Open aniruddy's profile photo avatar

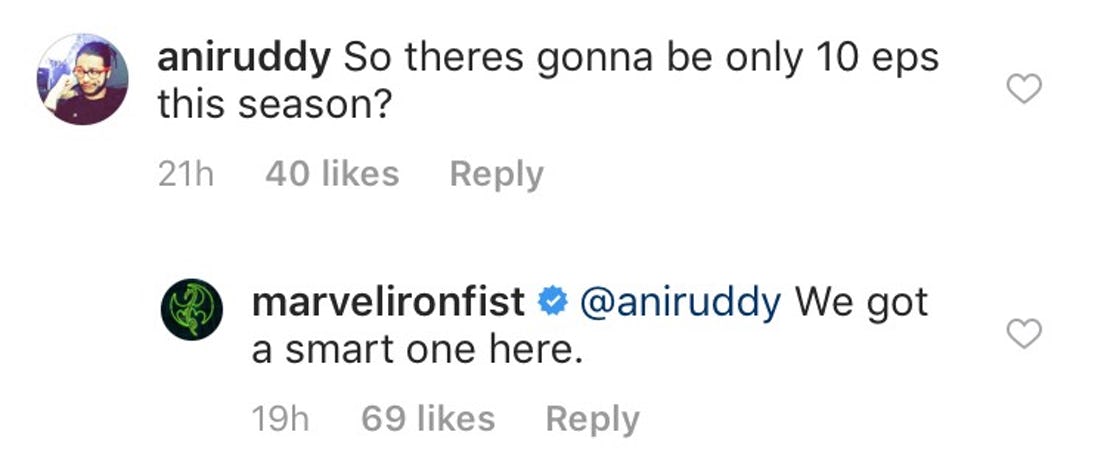[x=83, y=79]
